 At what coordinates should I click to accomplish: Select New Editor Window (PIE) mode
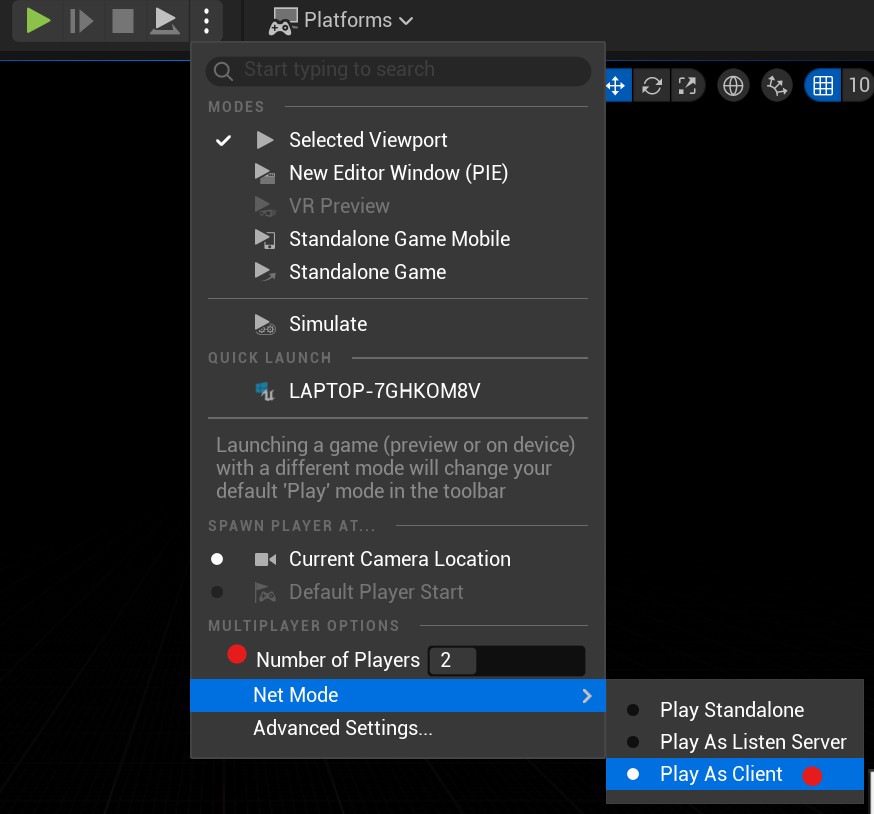pos(398,173)
